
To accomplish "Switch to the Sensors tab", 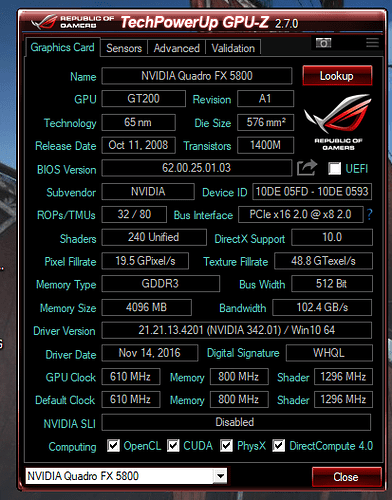I will [x=124, y=48].
